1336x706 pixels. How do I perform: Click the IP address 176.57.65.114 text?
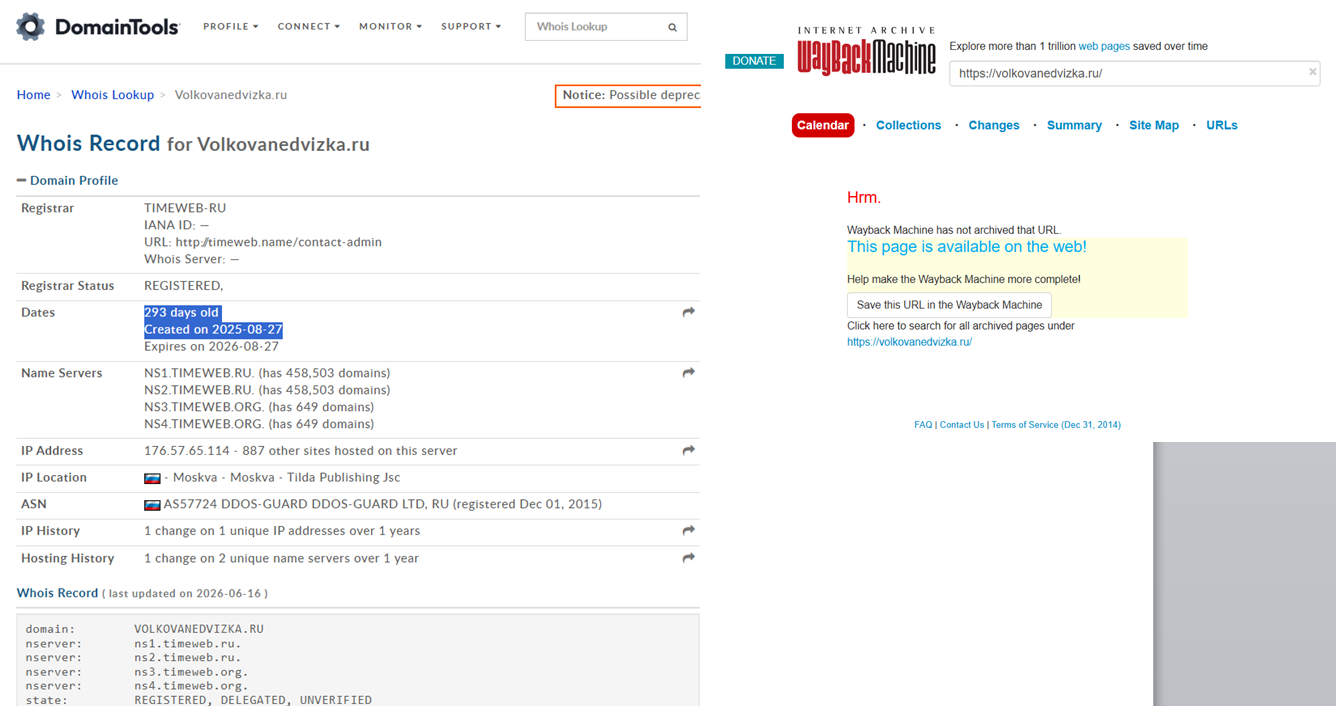tap(186, 451)
